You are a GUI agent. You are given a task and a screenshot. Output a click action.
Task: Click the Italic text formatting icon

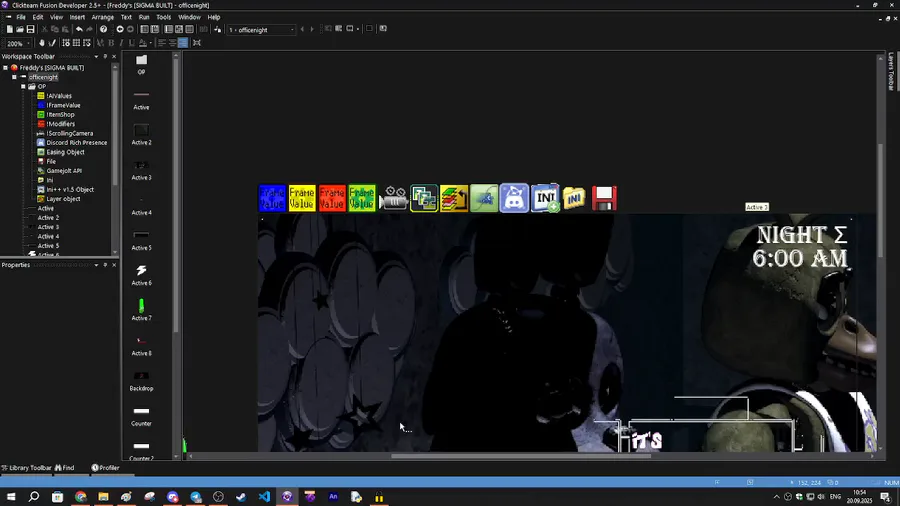pos(121,43)
